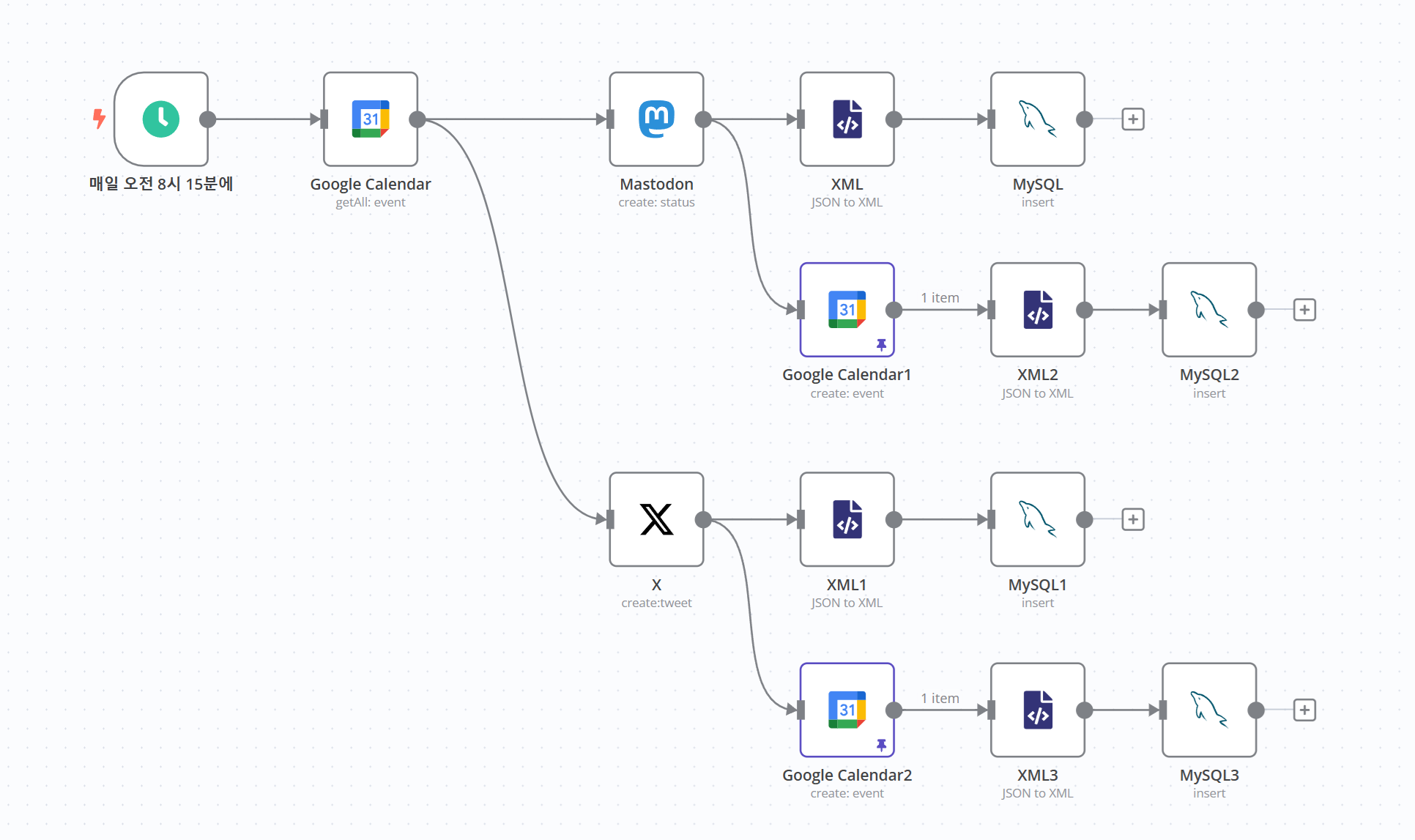The width and height of the screenshot is (1415, 840).
Task: Click the '1 item' label after Google Calendar1
Action: (x=940, y=297)
